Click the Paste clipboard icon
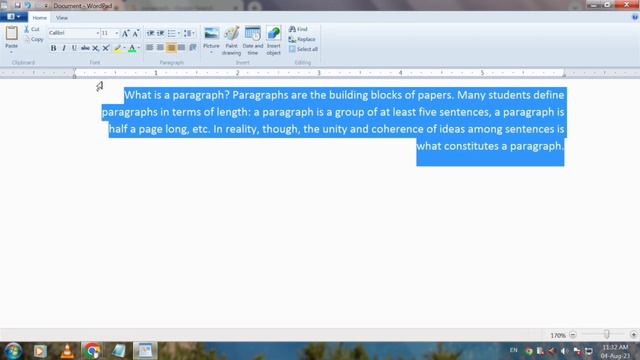640x360 pixels. click(11, 33)
